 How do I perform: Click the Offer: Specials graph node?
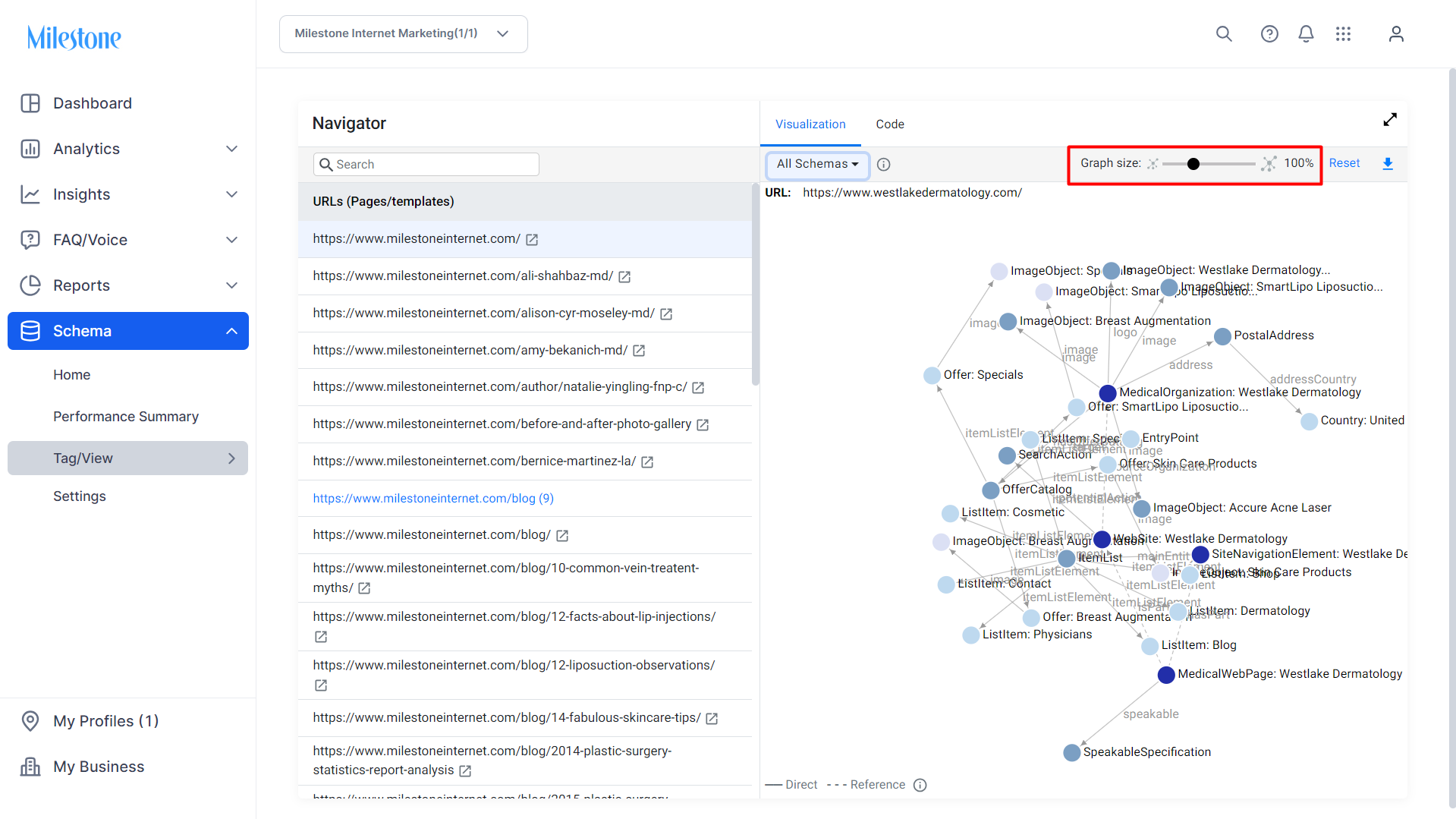[x=932, y=376]
